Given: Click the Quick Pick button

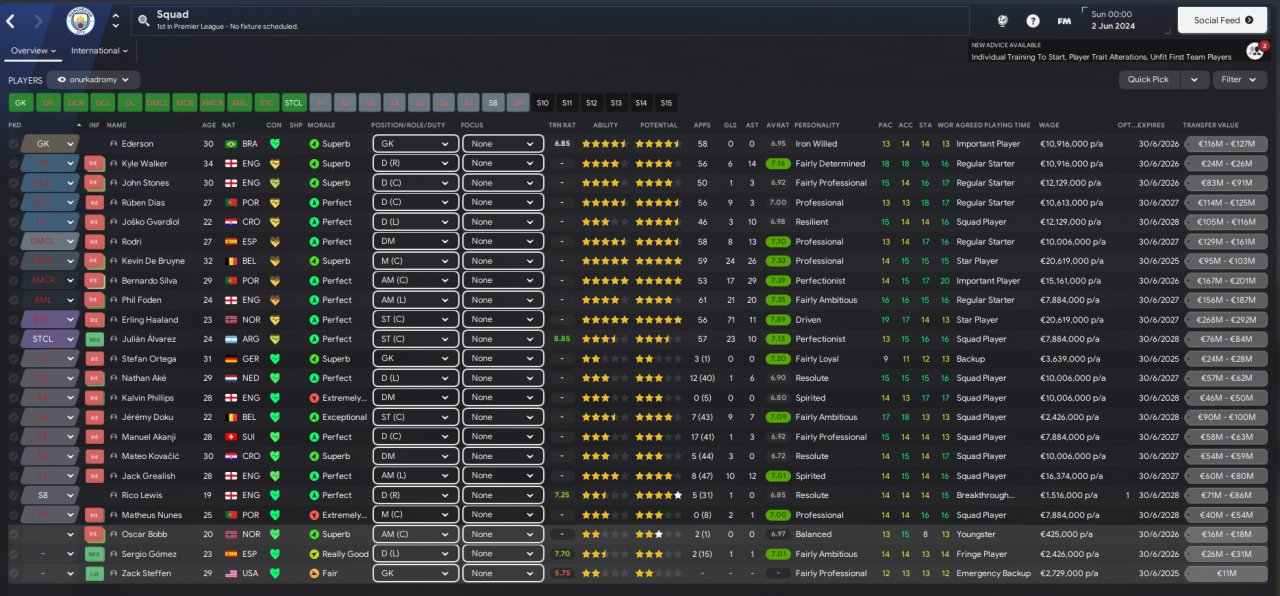Looking at the screenshot, I should pyautogui.click(x=1151, y=79).
